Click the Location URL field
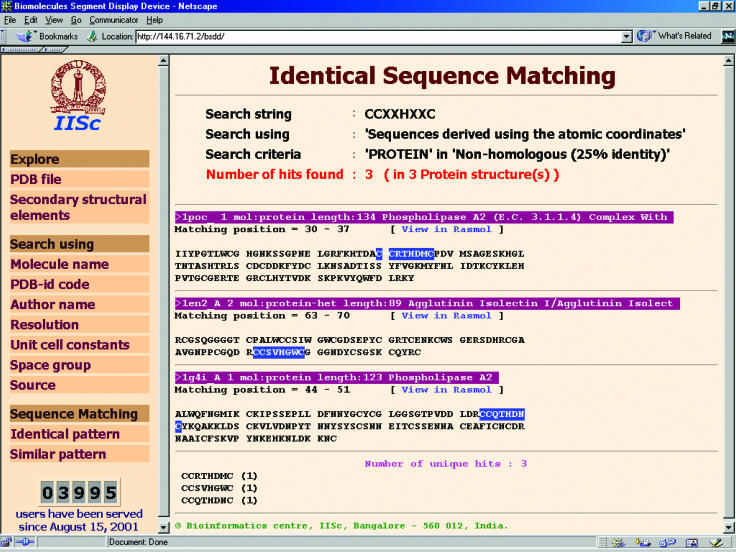The height and width of the screenshot is (552, 736). pos(378,37)
